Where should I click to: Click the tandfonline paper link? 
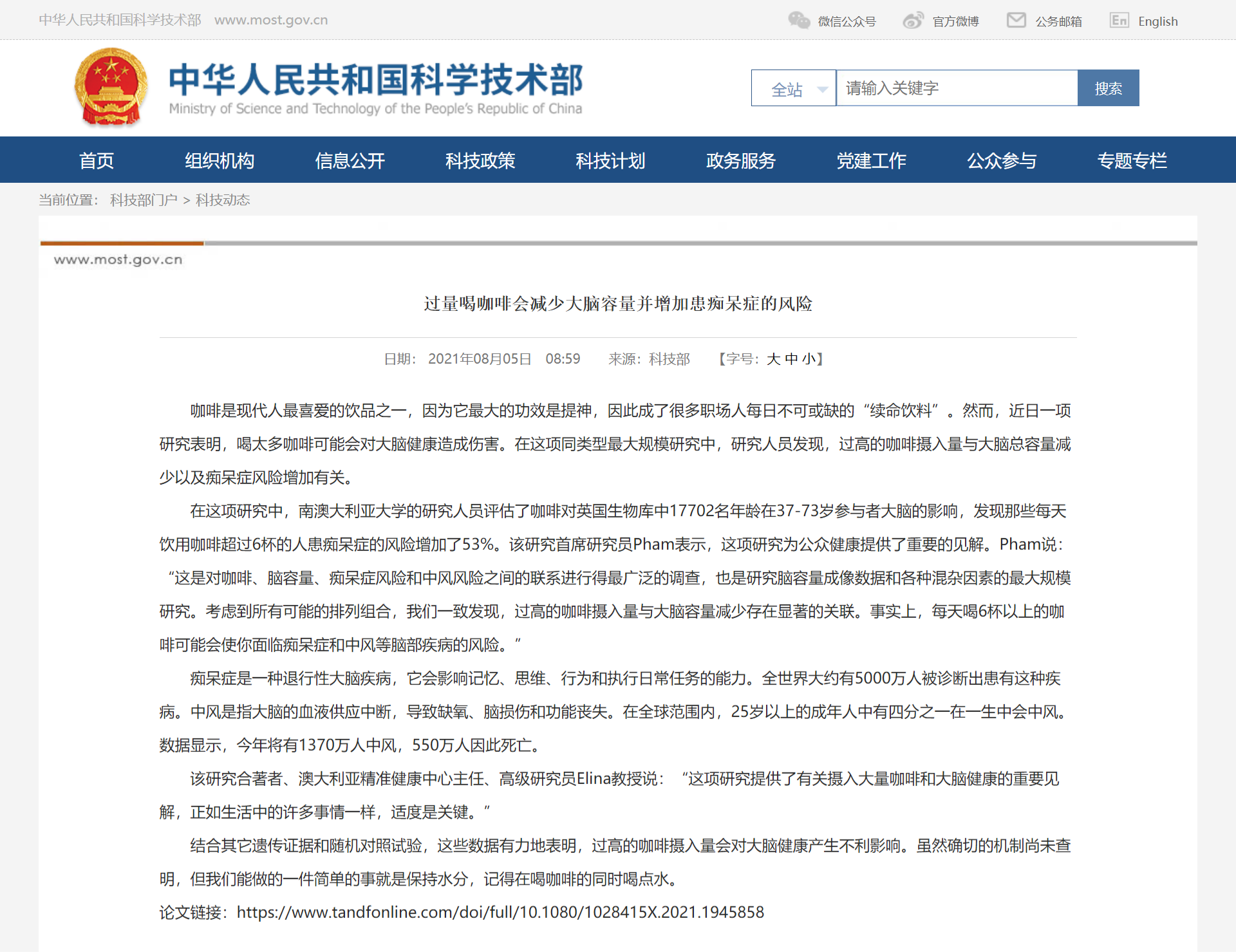point(500,912)
